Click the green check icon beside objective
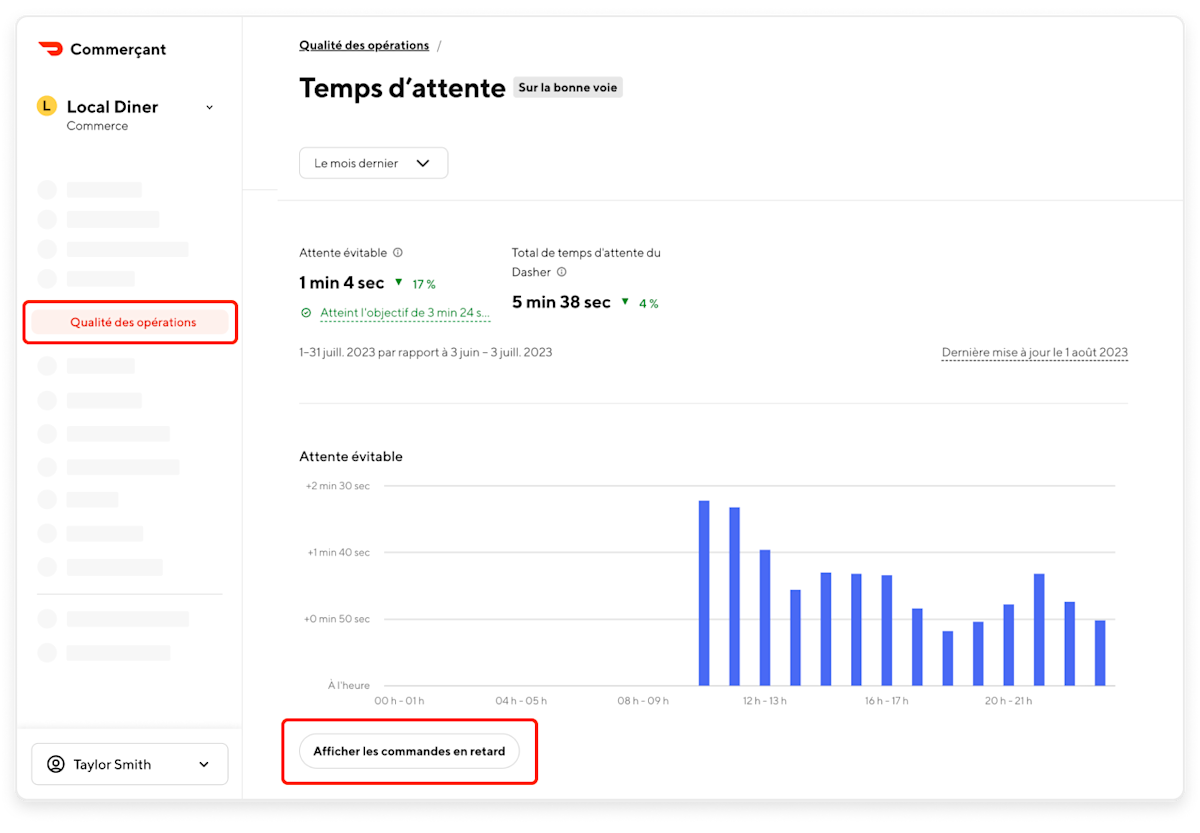Image resolution: width=1200 pixels, height=833 pixels. click(306, 313)
